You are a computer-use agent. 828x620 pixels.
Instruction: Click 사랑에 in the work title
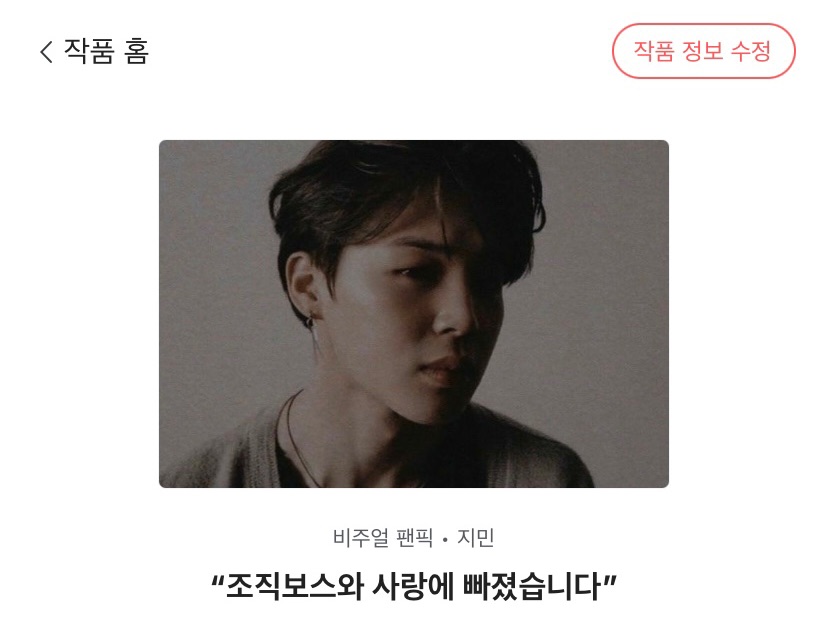point(413,586)
